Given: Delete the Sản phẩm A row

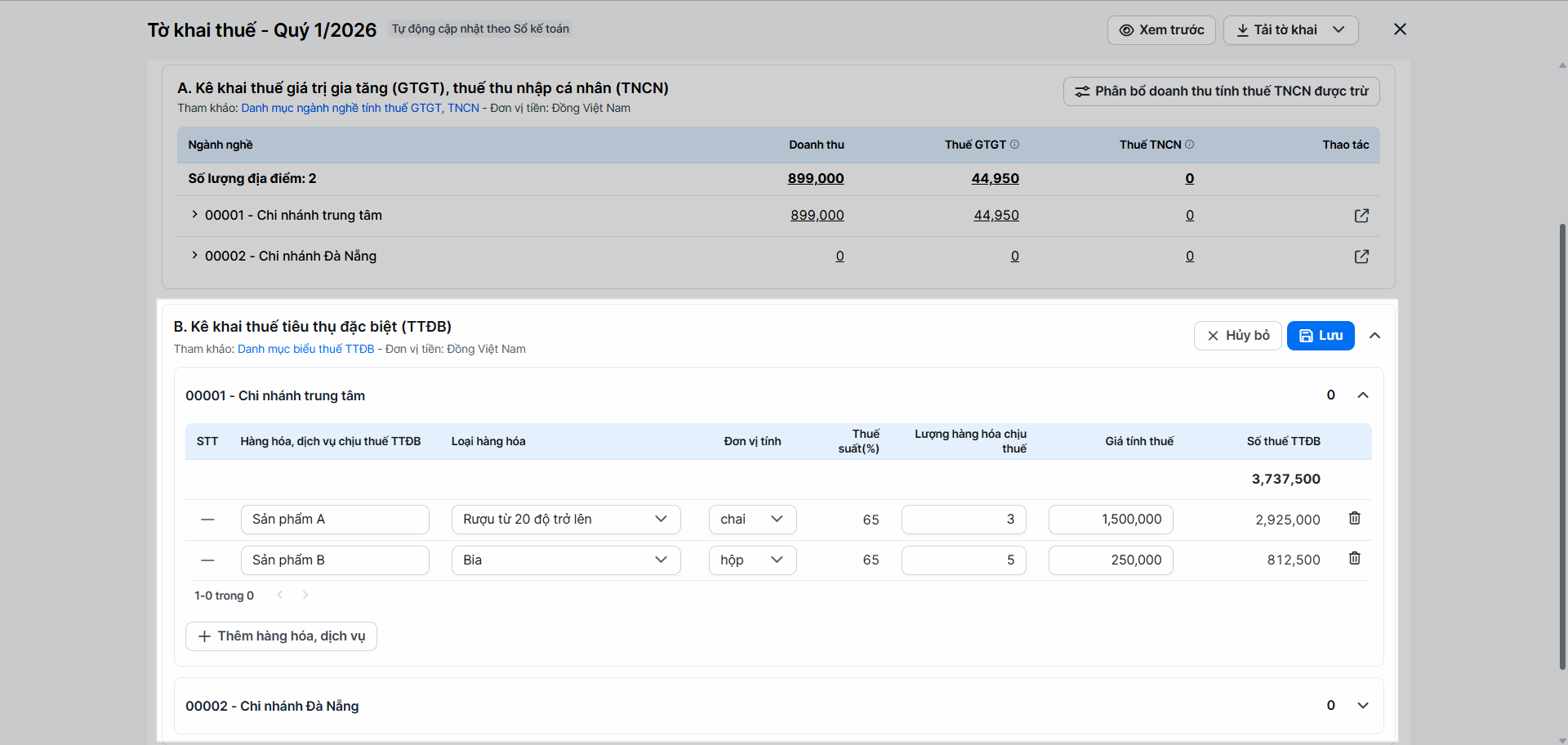Looking at the screenshot, I should point(1354,519).
